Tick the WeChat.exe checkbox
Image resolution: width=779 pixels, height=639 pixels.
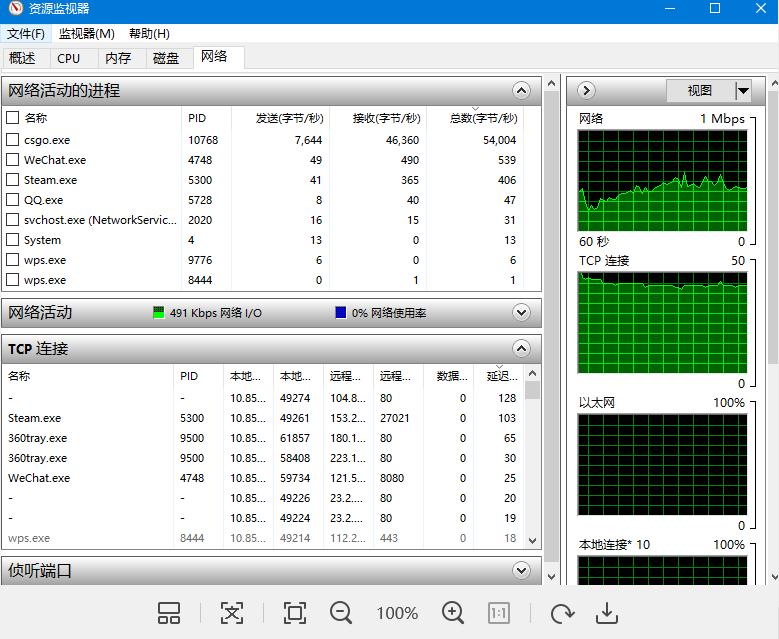pos(13,160)
